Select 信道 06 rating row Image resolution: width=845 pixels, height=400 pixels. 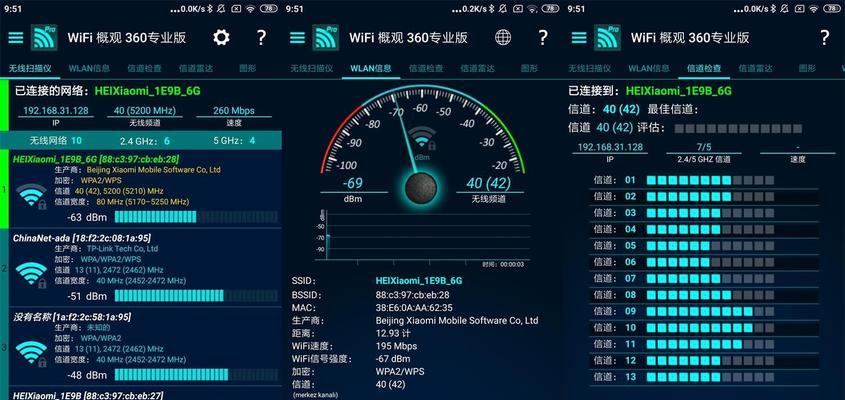pyautogui.click(x=704, y=262)
